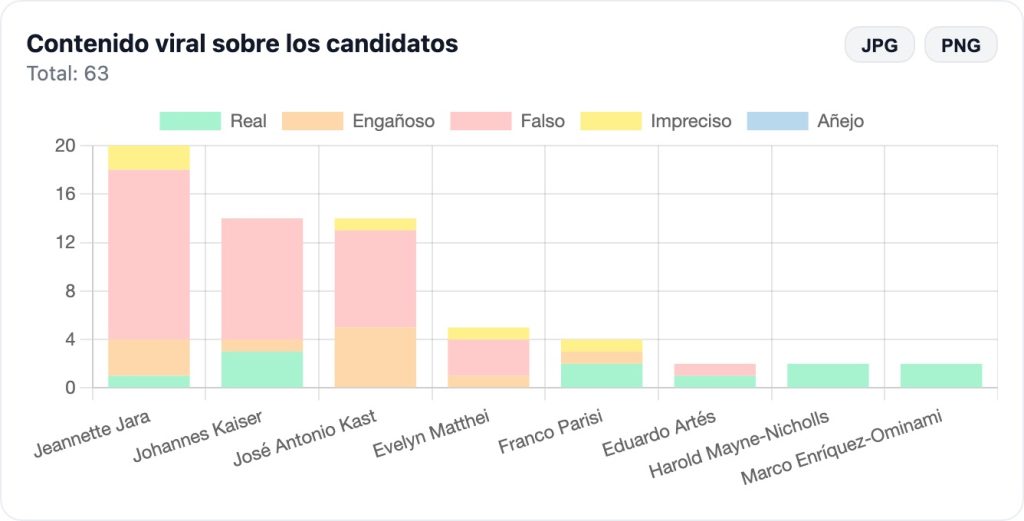Image resolution: width=1024 pixels, height=521 pixels.
Task: Click Harold Mayne-Nicholls's green bar
Action: [x=827, y=375]
